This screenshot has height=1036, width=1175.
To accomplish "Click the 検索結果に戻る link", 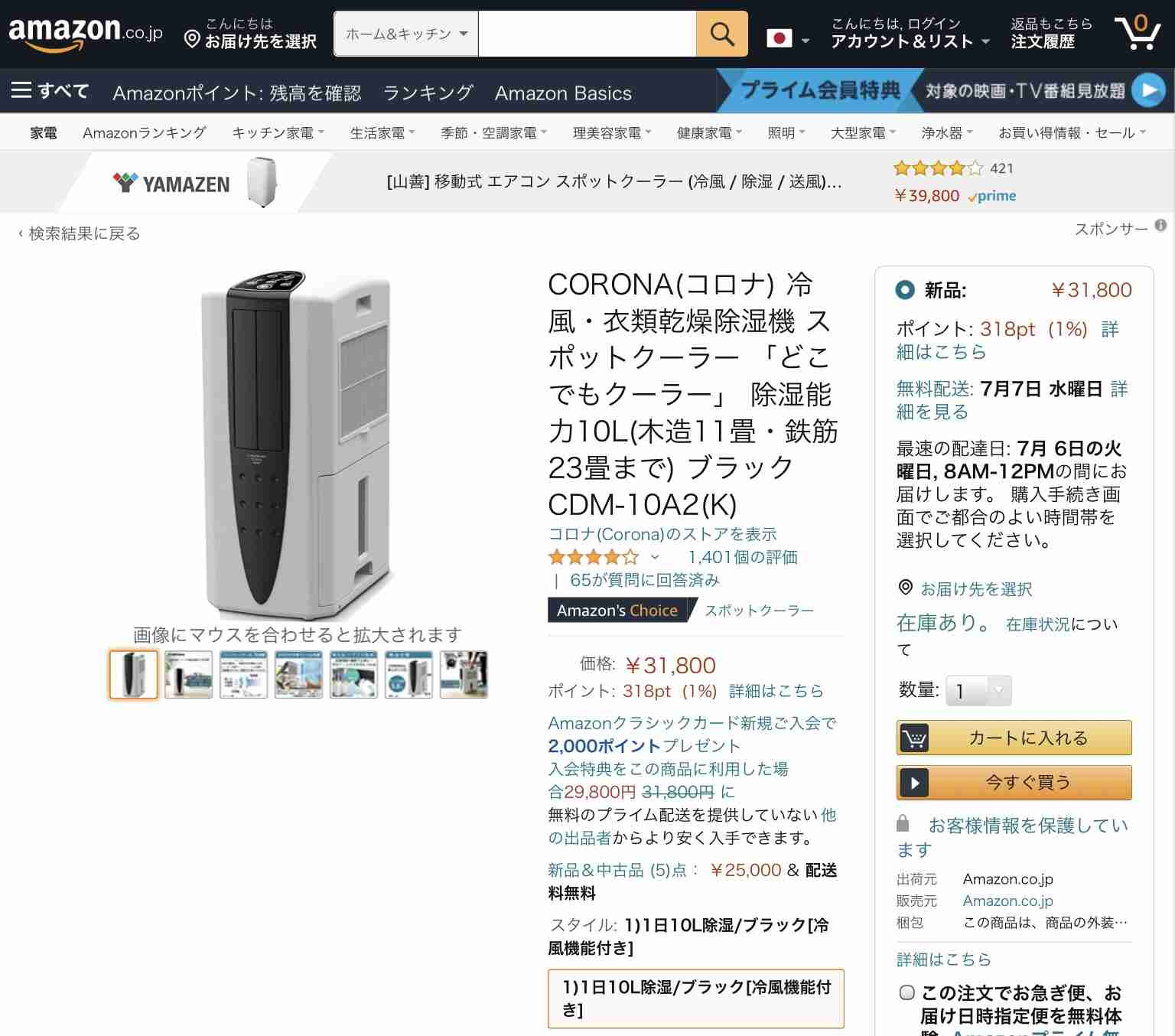I will pyautogui.click(x=80, y=233).
